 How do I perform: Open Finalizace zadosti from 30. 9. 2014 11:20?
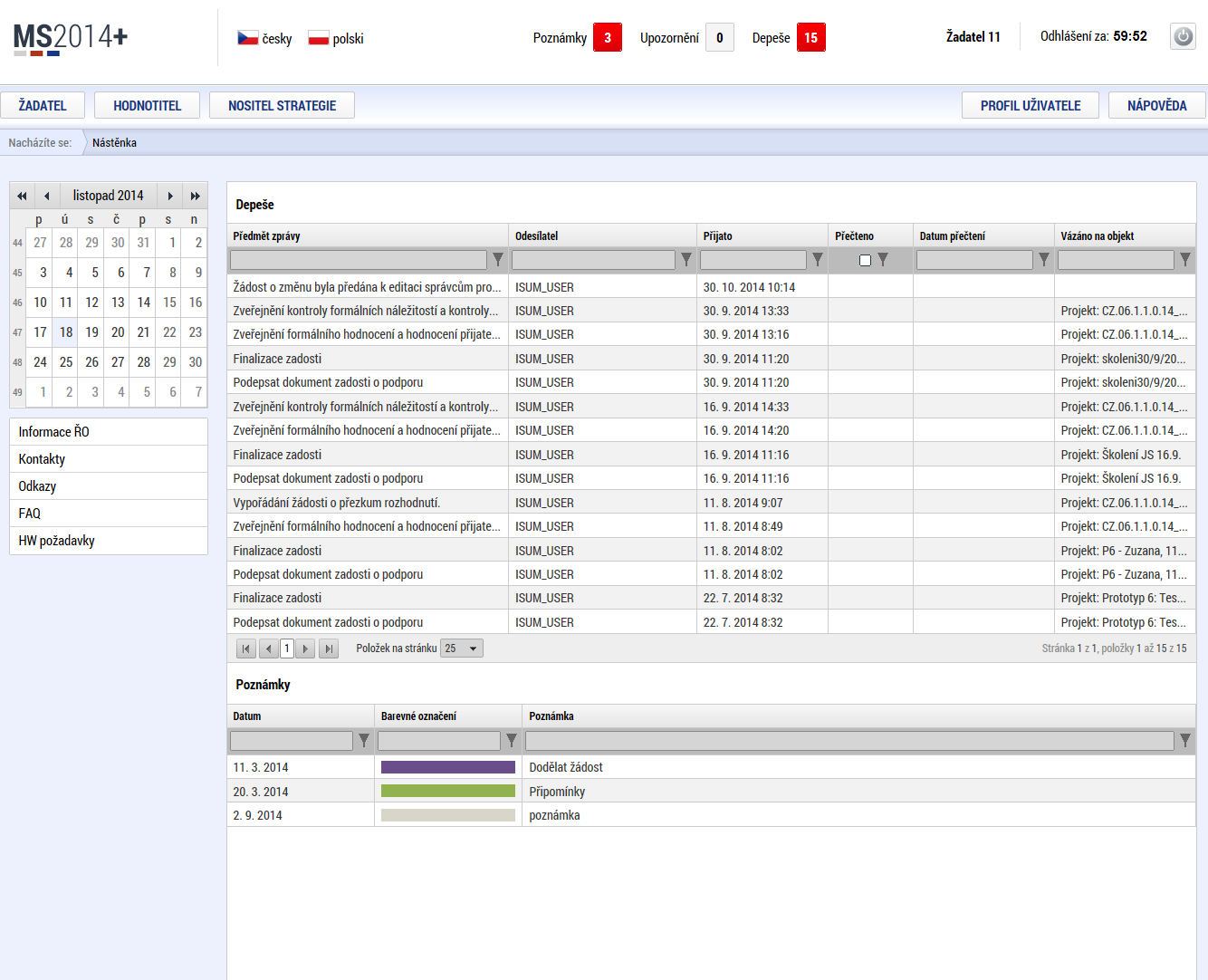(711, 359)
